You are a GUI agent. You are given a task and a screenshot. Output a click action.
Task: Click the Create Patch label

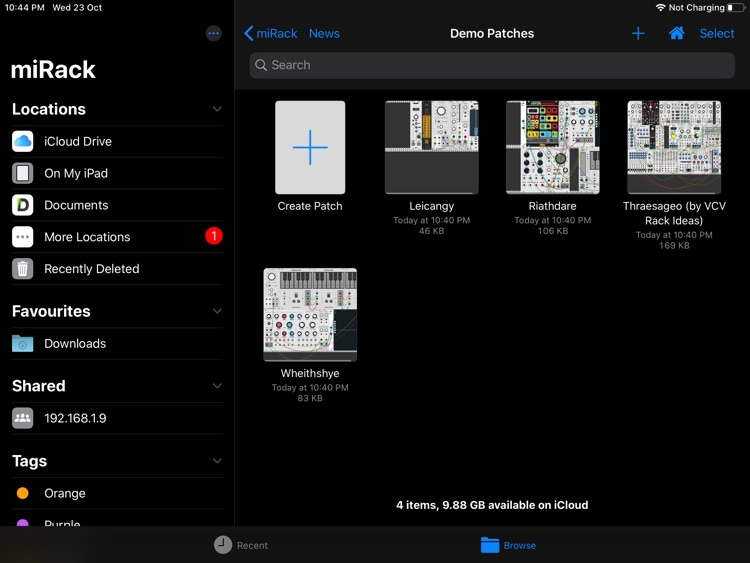[310, 206]
